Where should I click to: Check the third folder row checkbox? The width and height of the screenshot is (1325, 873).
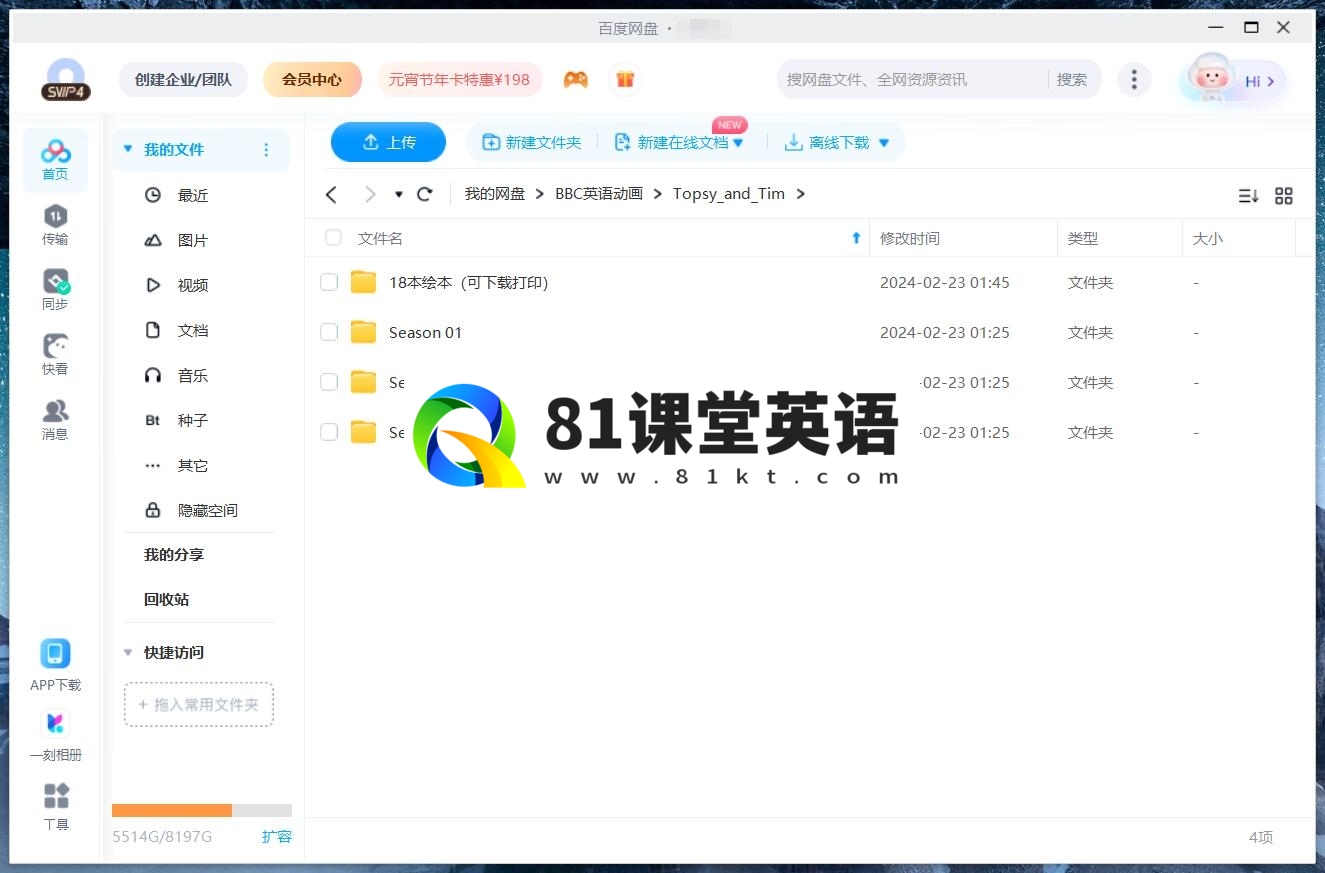[x=329, y=382]
